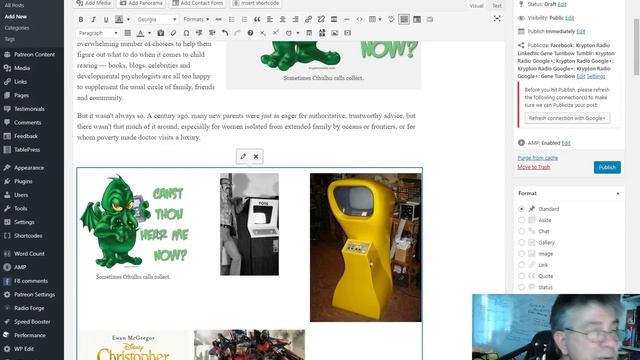Viewport: 640px width, 360px height.
Task: Paste as text
Action: [160, 33]
